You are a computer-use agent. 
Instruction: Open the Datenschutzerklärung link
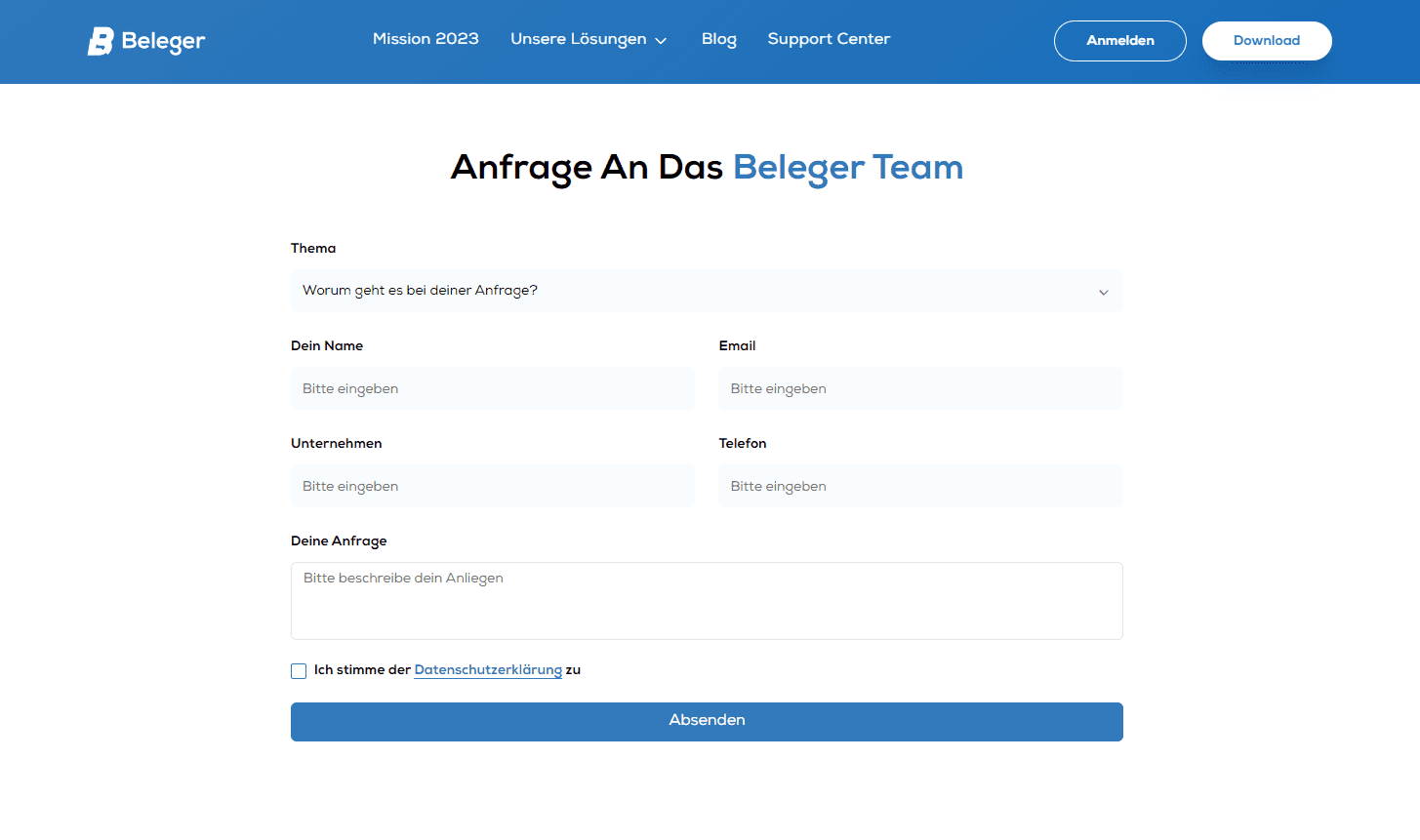click(488, 670)
